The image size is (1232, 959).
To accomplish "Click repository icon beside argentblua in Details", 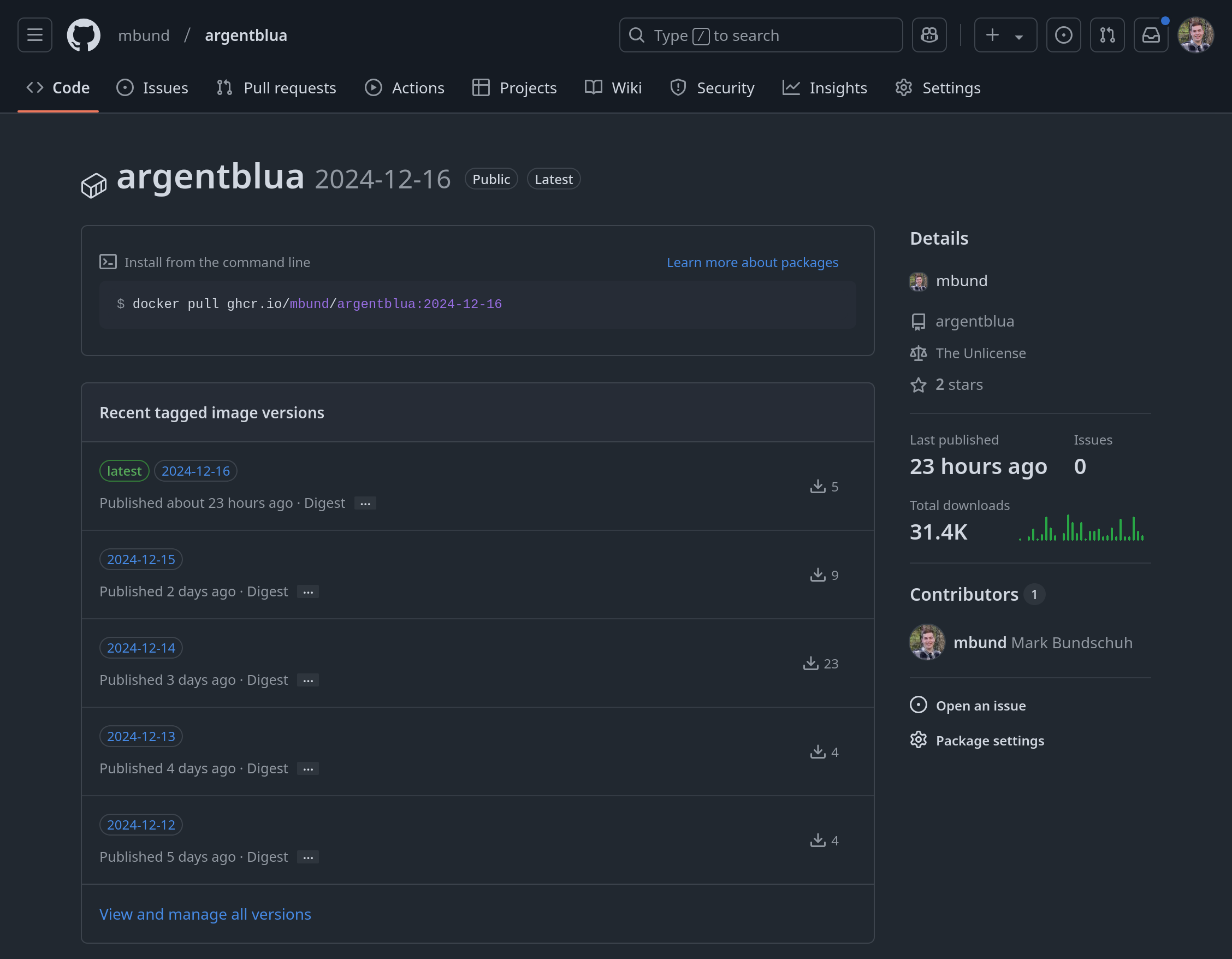I will point(919,322).
